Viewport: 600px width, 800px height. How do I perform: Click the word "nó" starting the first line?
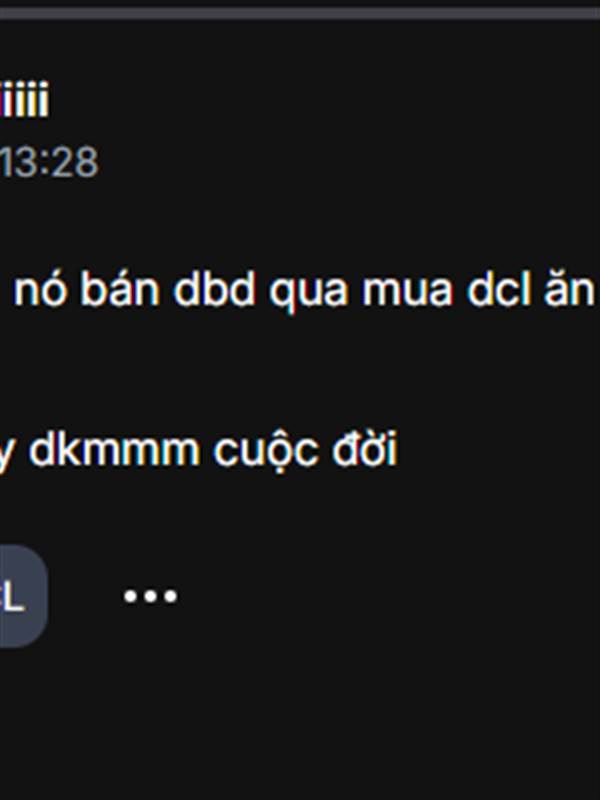point(40,290)
